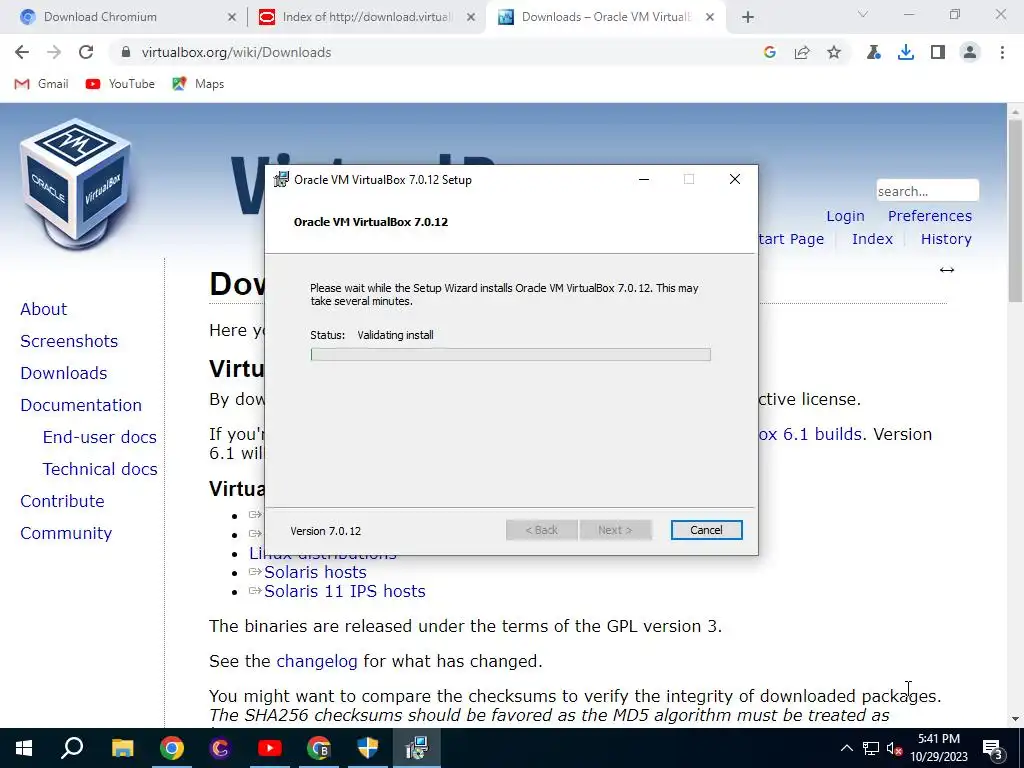Click the taskbar clock and date

[938, 748]
